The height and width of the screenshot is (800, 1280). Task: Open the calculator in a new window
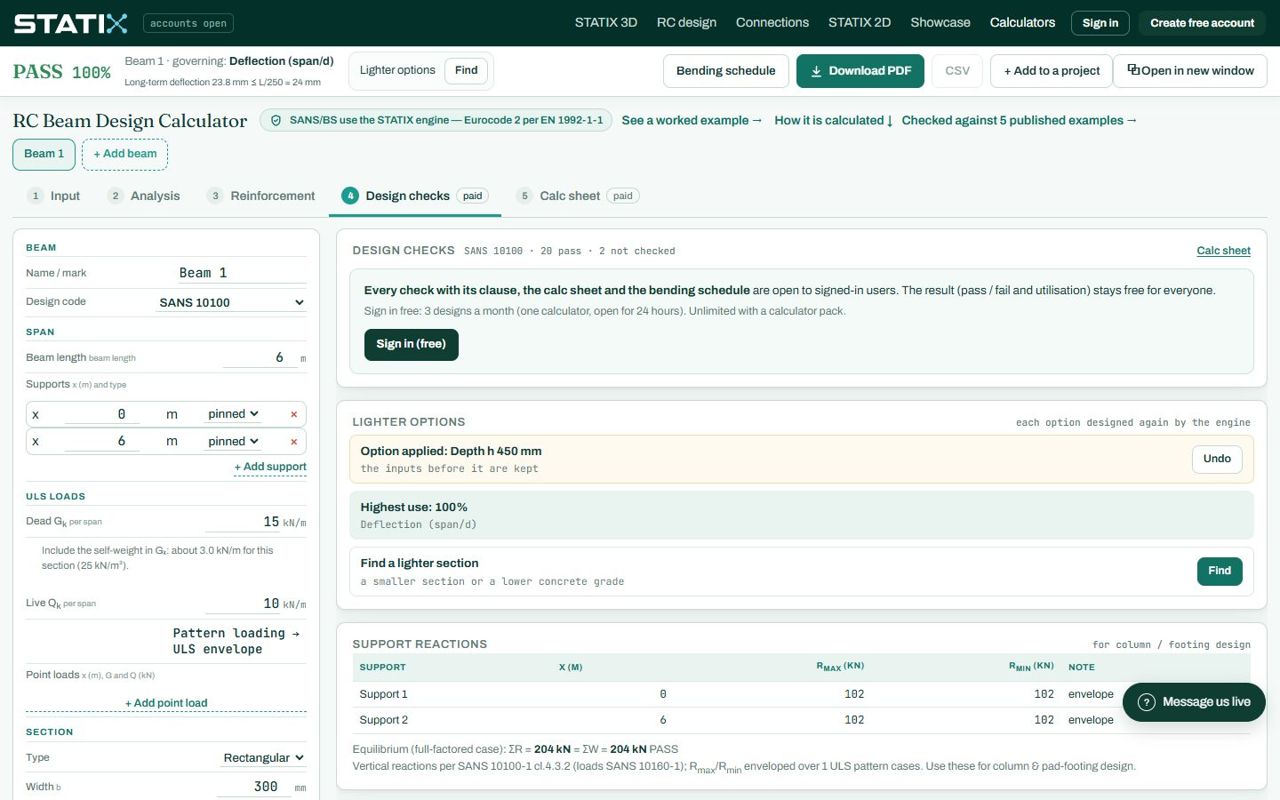[x=1190, y=71]
